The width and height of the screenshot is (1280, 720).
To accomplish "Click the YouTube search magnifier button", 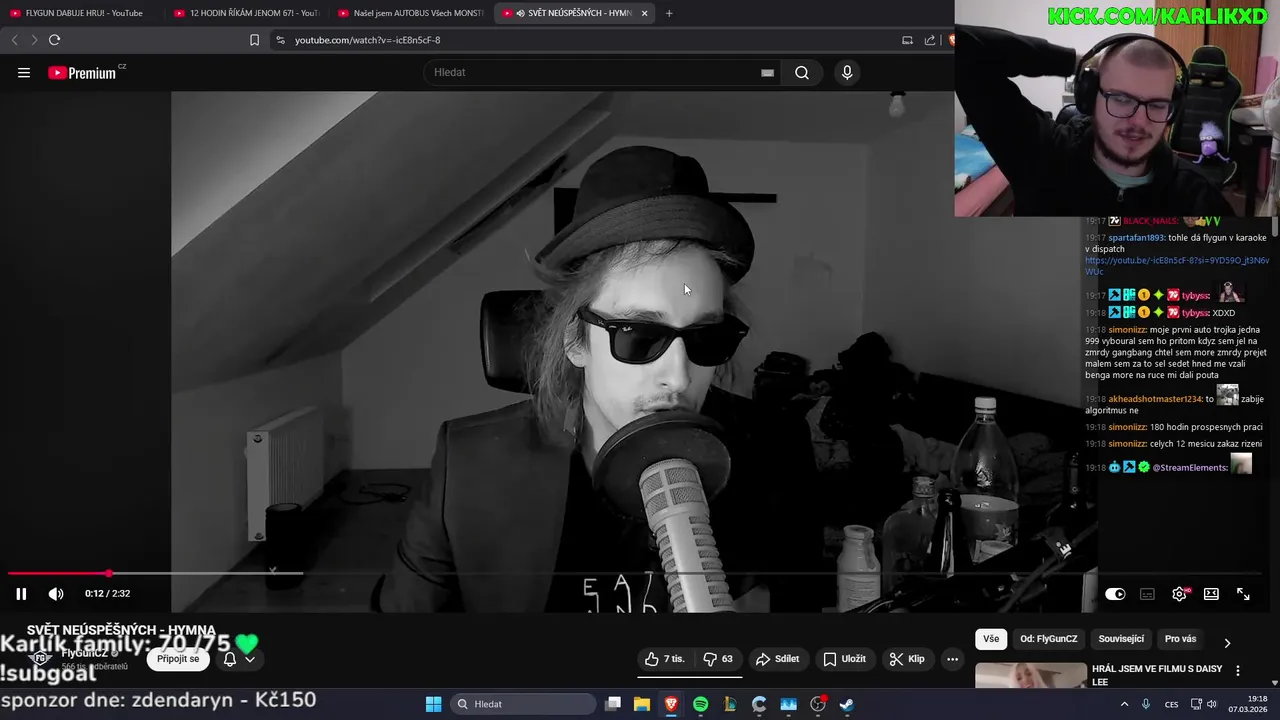I will tap(802, 72).
